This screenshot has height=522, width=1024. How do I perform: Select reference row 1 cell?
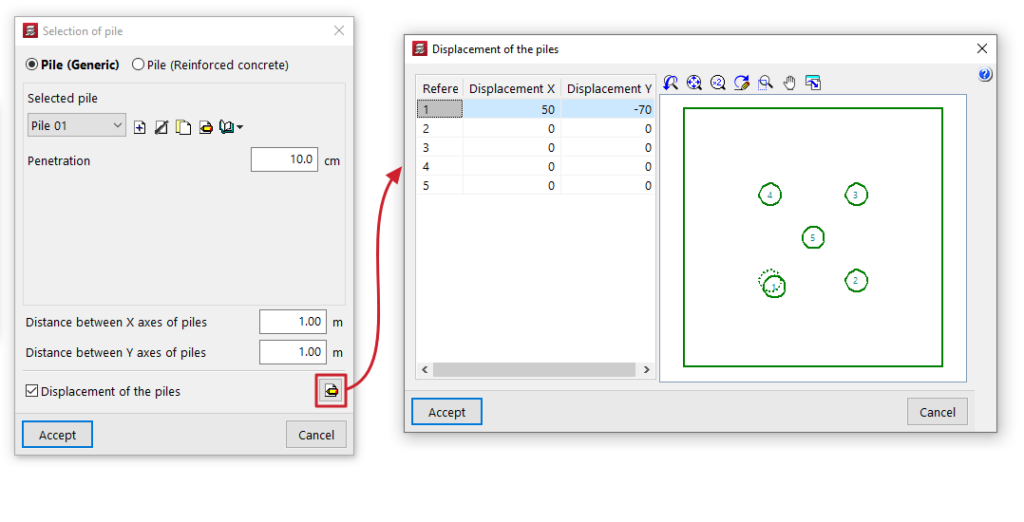point(440,109)
